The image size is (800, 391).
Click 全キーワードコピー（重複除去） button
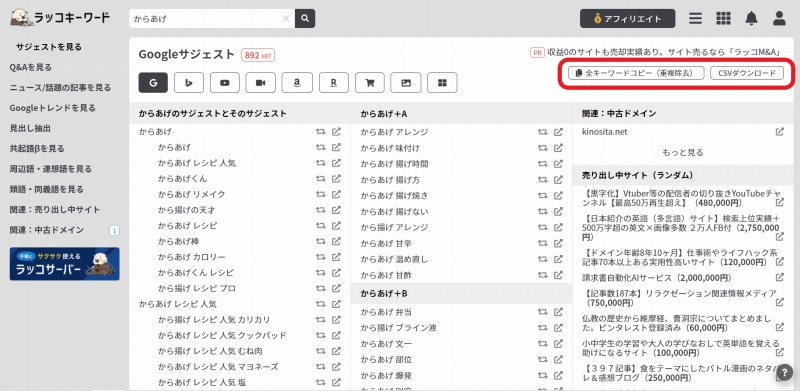(636, 73)
